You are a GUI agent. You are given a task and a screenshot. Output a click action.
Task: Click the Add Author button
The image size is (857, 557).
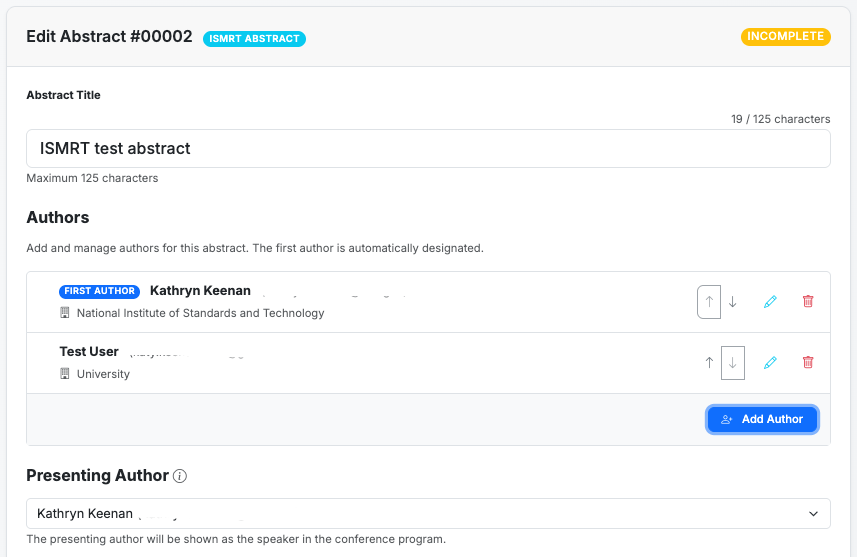pos(762,420)
